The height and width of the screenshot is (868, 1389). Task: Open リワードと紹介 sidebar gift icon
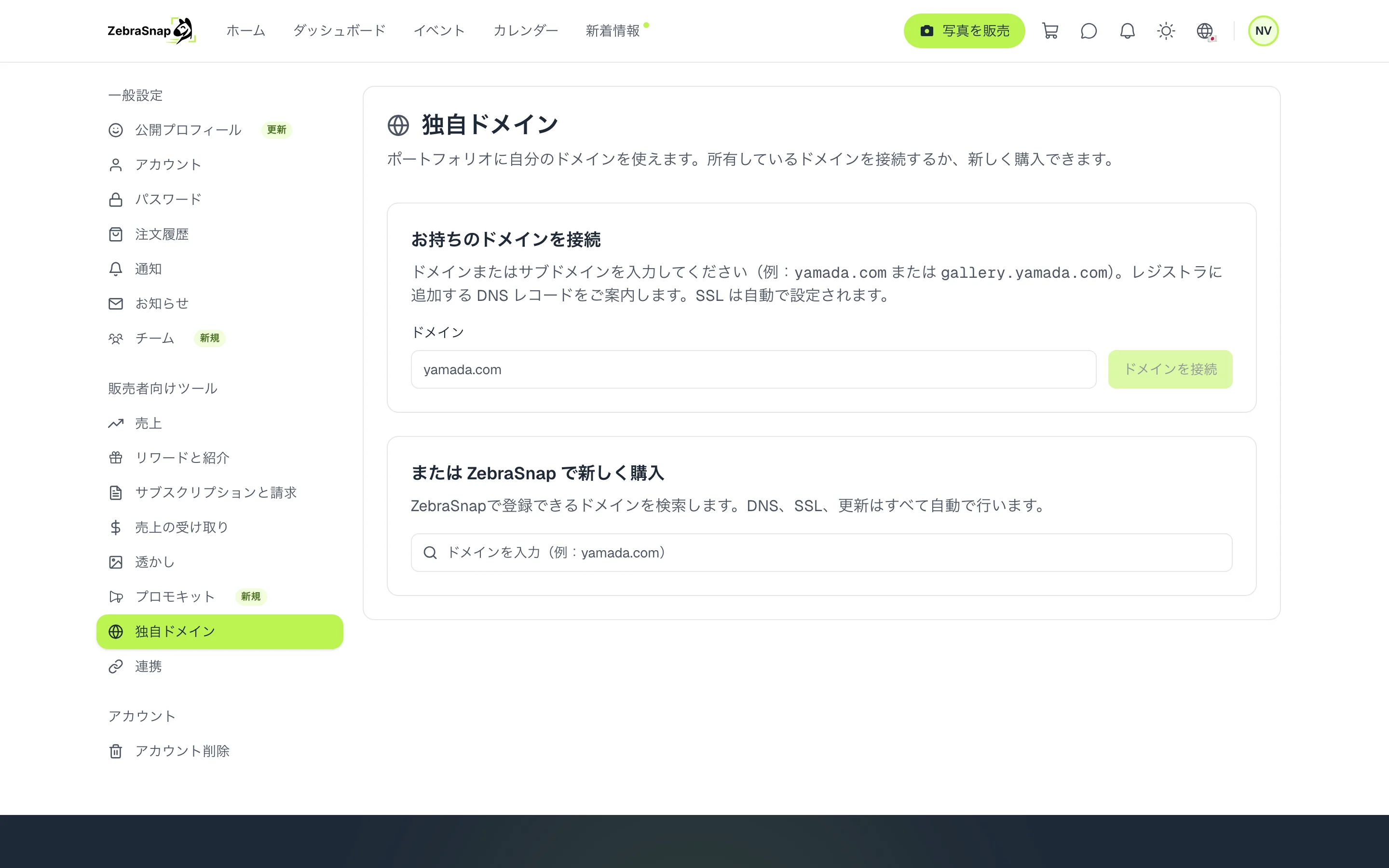tap(115, 458)
